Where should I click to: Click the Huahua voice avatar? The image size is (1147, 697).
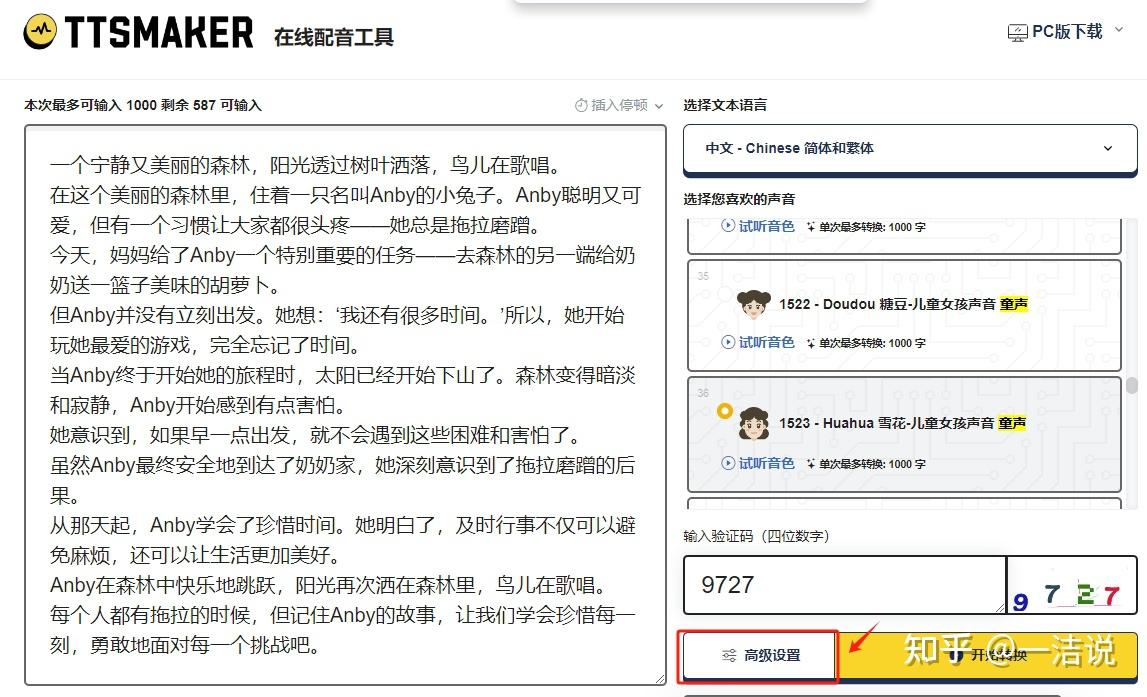(x=752, y=424)
